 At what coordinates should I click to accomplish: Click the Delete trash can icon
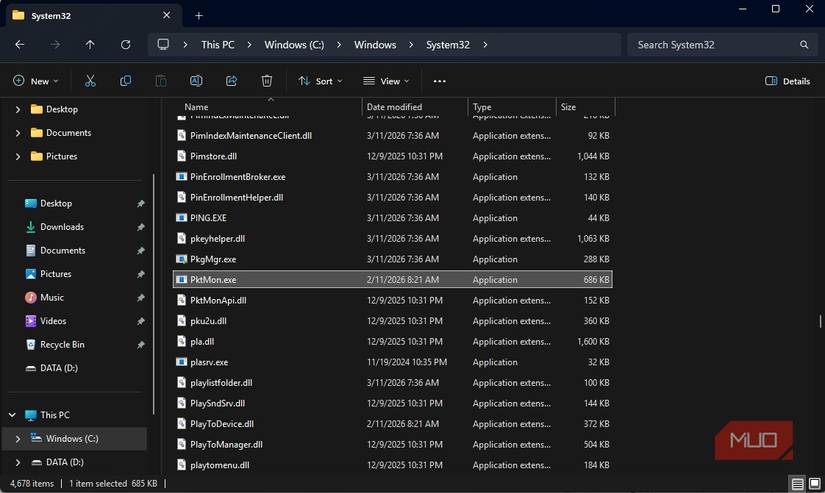tap(267, 81)
